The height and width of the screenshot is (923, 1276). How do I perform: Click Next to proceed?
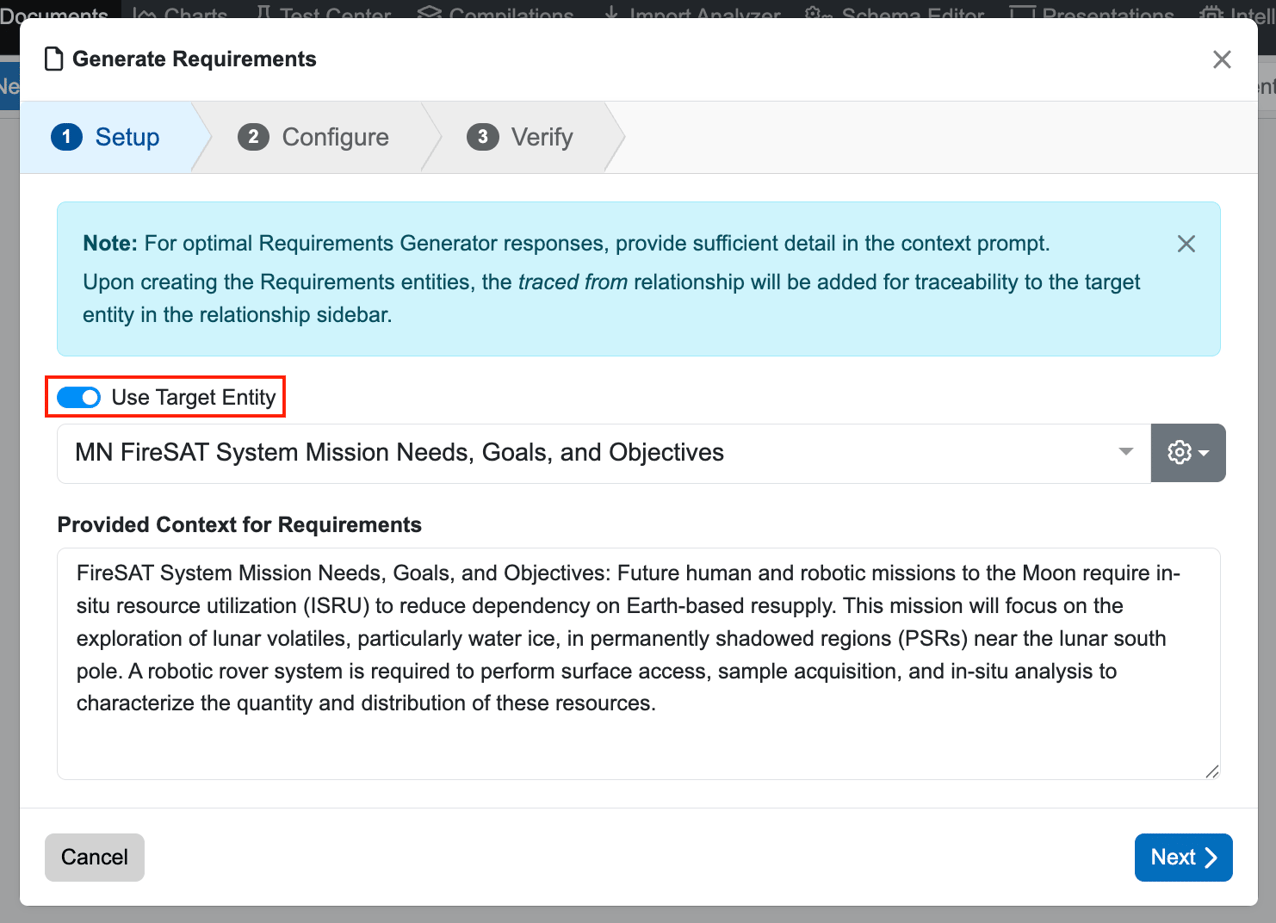1183,857
